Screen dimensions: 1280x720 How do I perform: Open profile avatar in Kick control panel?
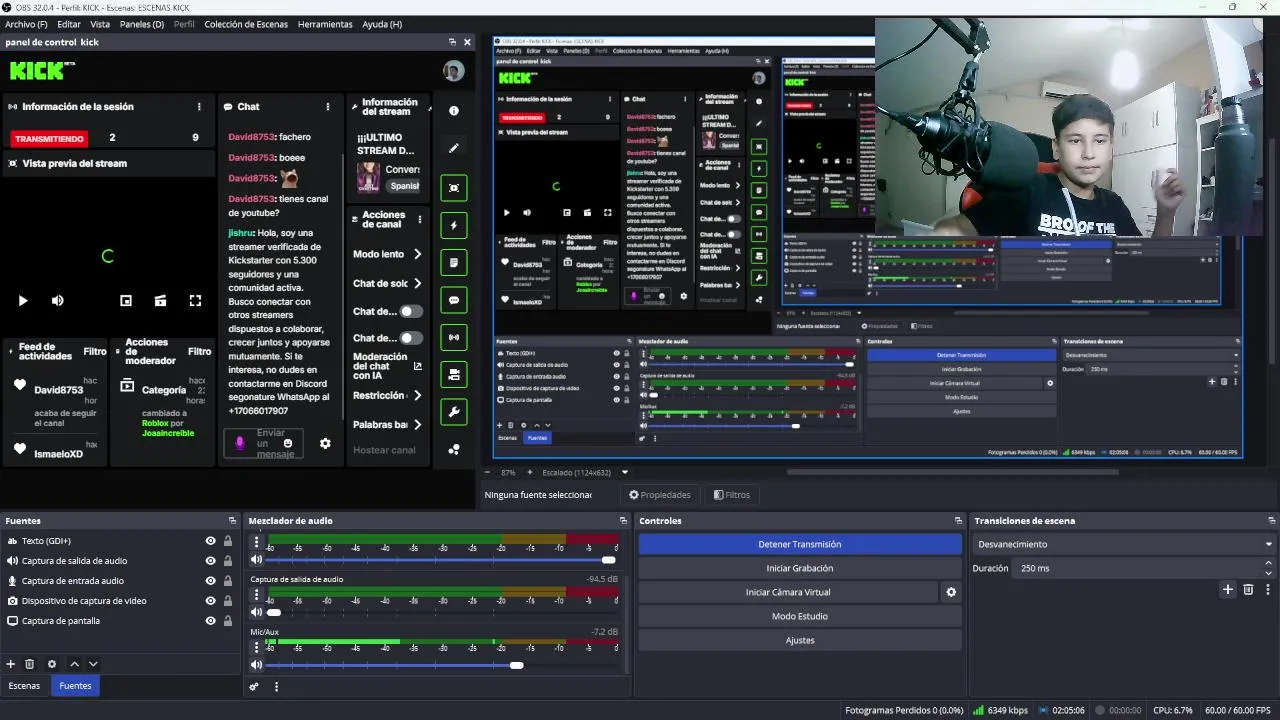tap(454, 71)
